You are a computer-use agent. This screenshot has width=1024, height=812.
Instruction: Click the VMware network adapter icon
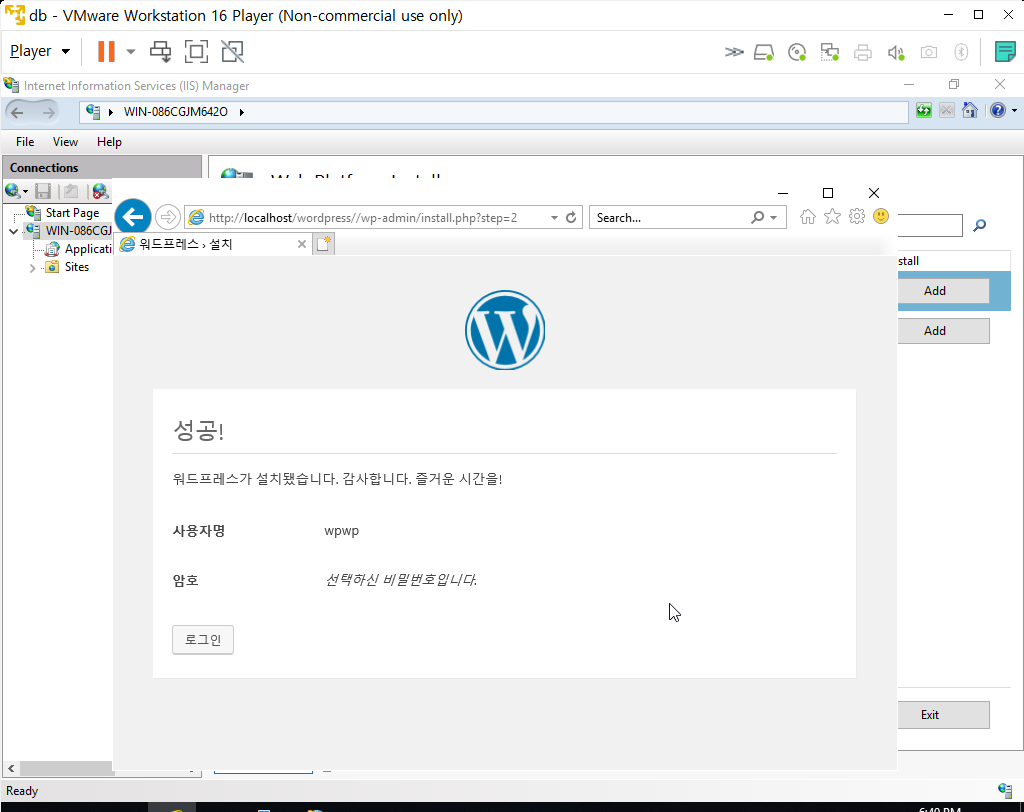pyautogui.click(x=830, y=52)
